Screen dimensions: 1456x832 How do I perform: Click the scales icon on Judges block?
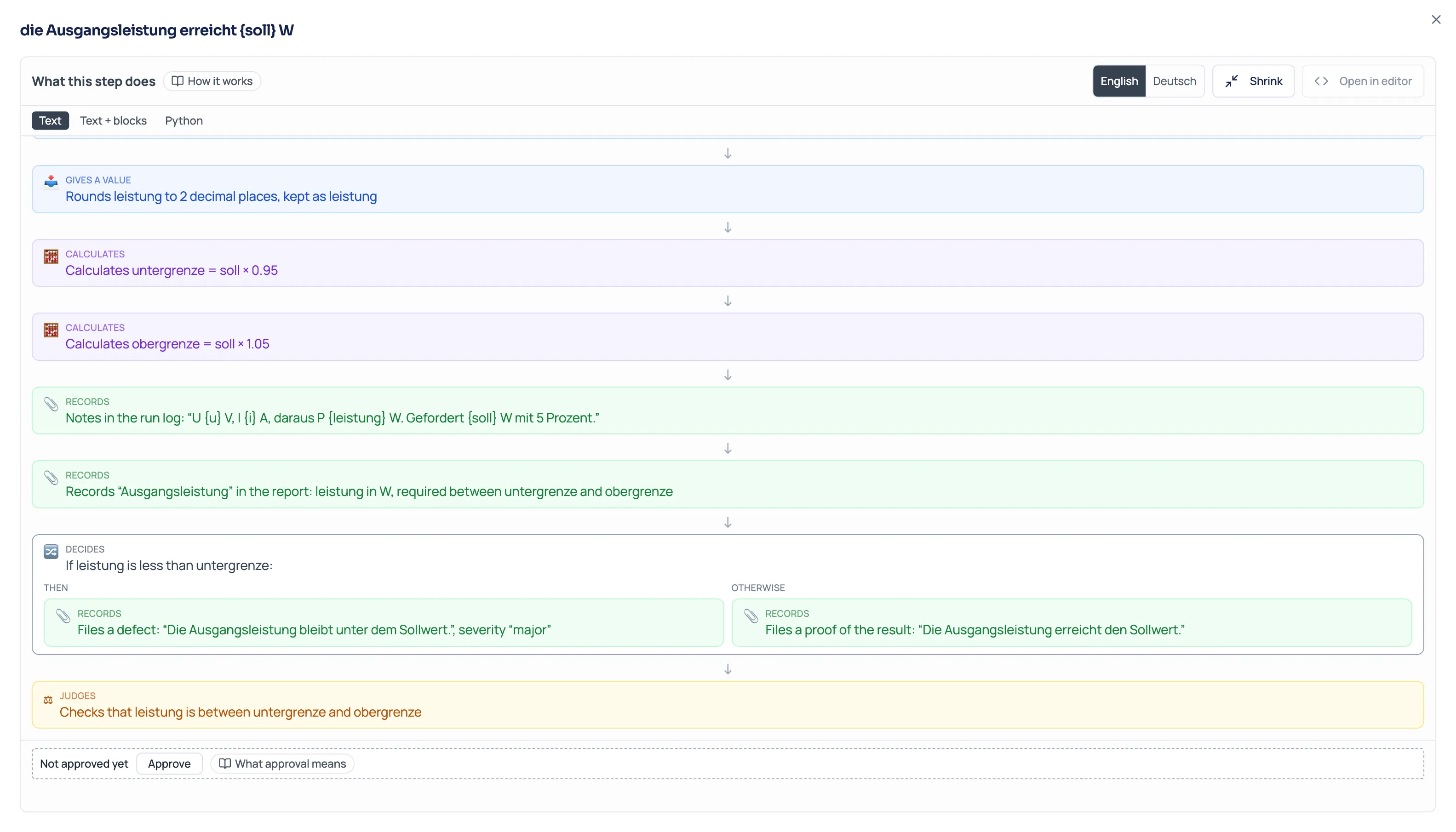(x=48, y=700)
